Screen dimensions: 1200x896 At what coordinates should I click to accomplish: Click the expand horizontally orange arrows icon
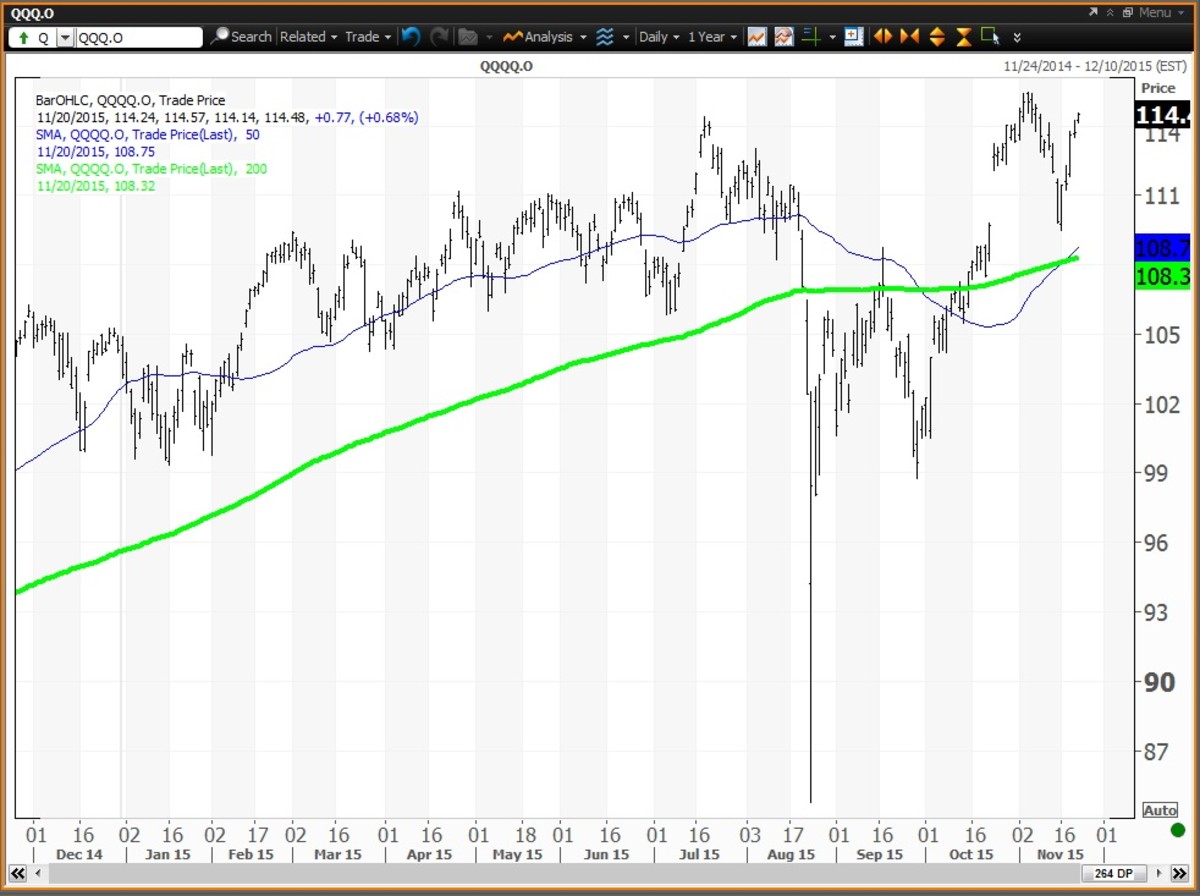tap(882, 37)
